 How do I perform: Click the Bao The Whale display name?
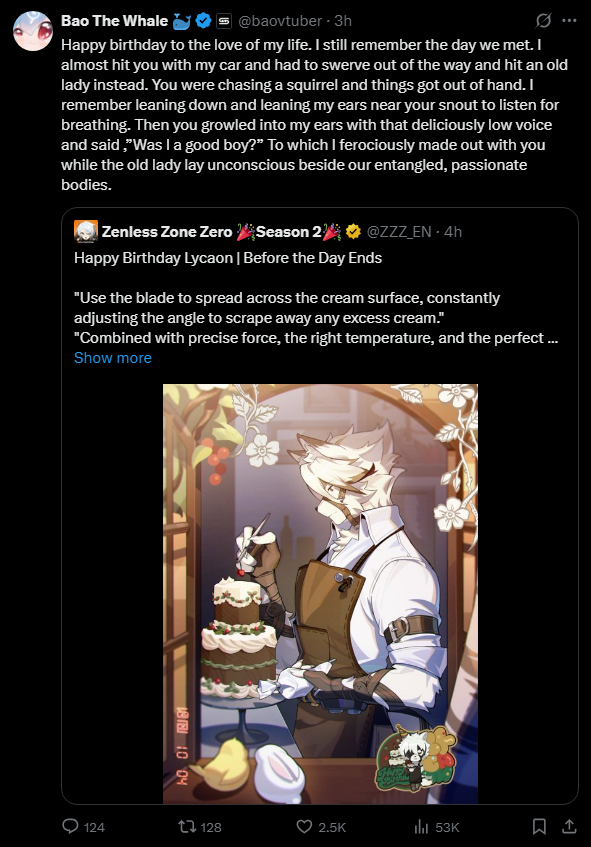115,21
